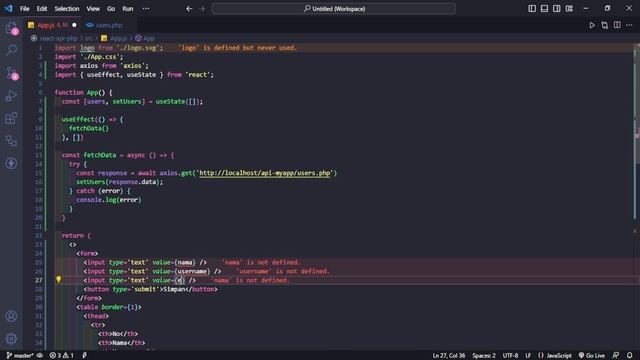Image resolution: width=640 pixels, height=360 pixels.
Task: Click Go Live in status bar
Action: point(592,356)
